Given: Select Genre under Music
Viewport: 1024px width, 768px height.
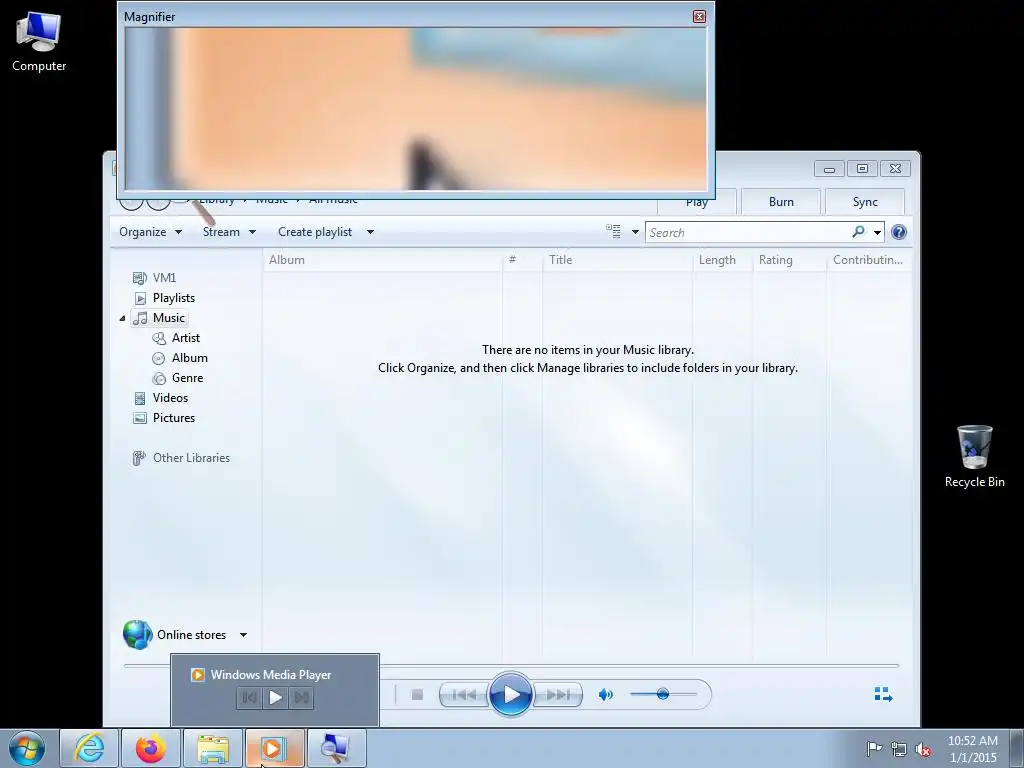Looking at the screenshot, I should pyautogui.click(x=187, y=378).
